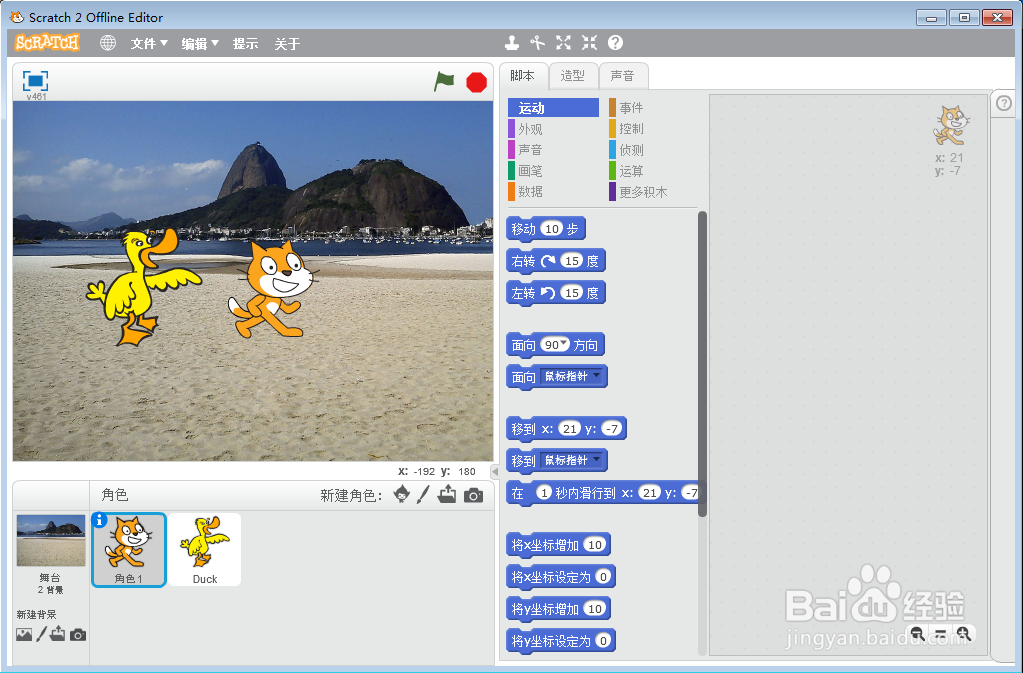Take new sprite photo with camera
Image resolution: width=1023 pixels, height=673 pixels.
coord(474,496)
